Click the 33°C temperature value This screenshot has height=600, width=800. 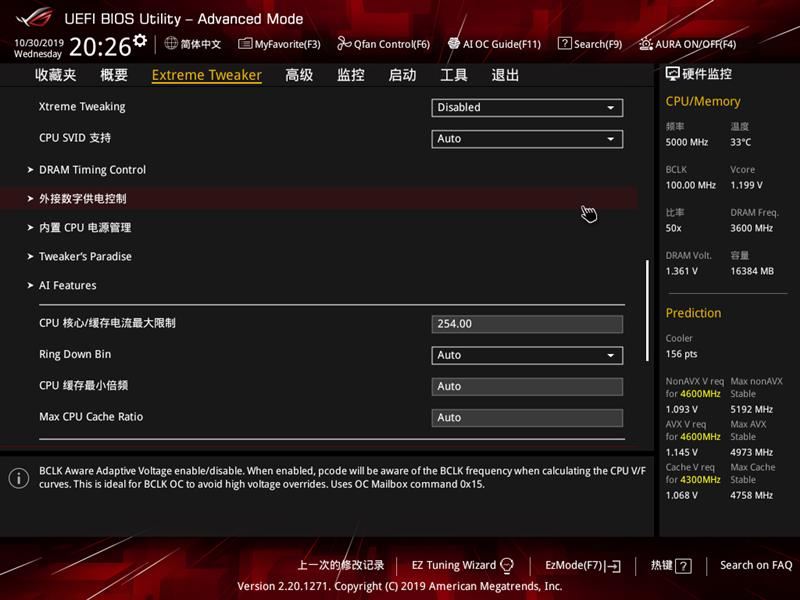click(740, 142)
